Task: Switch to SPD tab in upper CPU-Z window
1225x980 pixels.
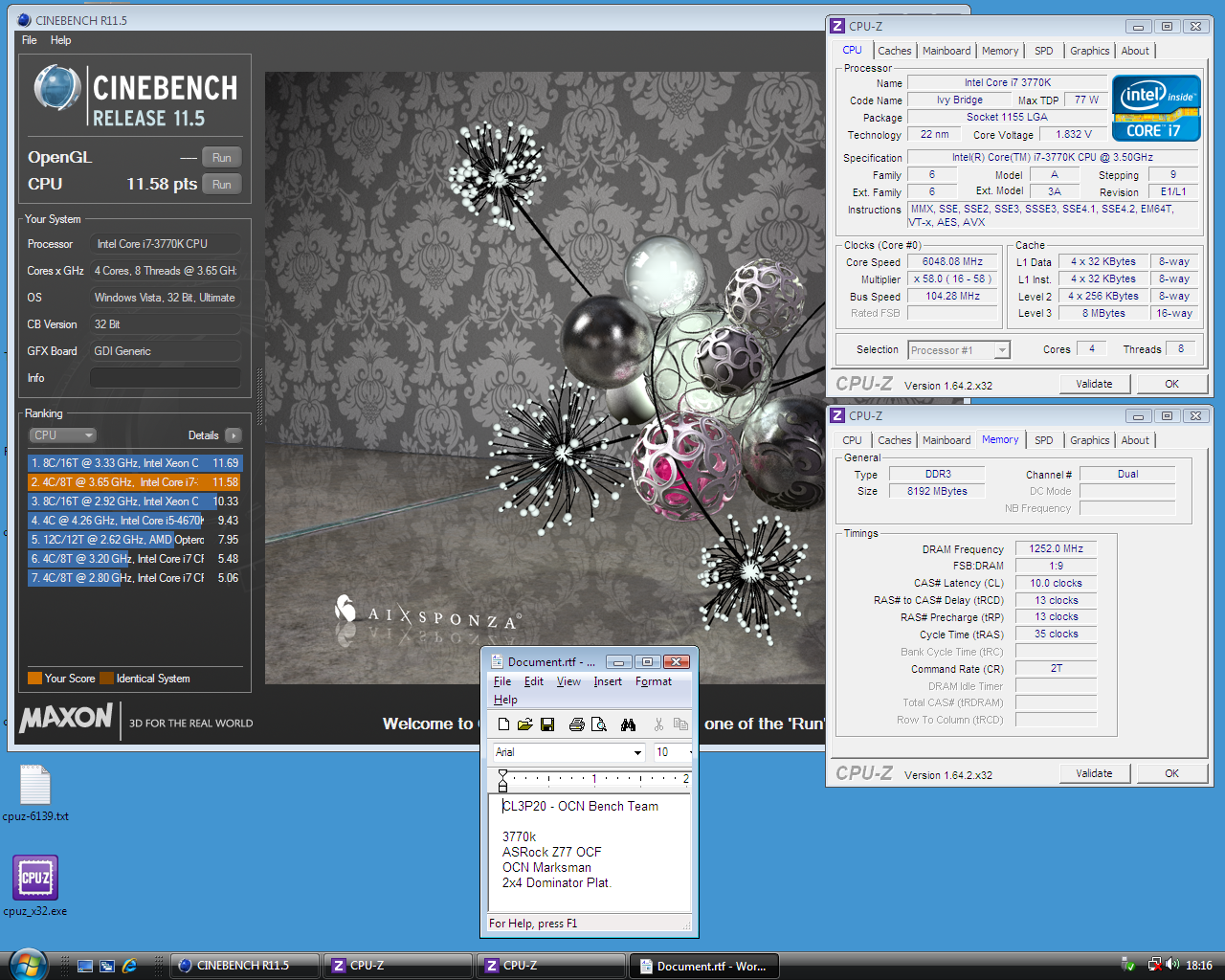Action: click(1044, 51)
